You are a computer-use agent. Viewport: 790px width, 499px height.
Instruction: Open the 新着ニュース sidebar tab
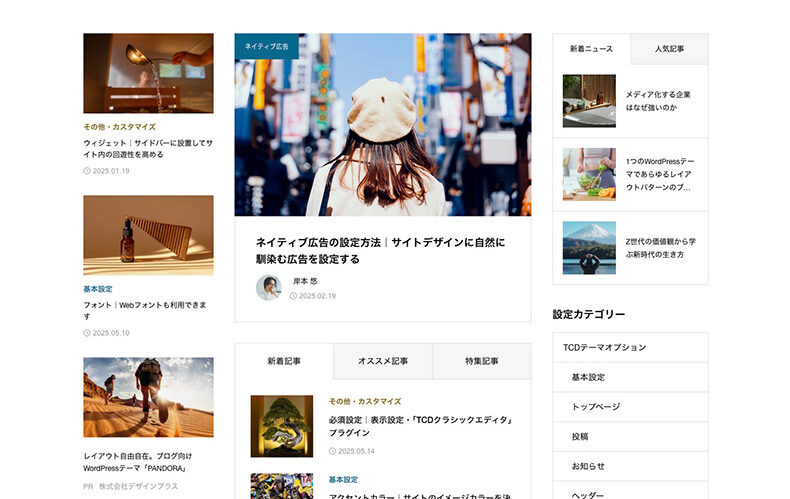coord(591,49)
